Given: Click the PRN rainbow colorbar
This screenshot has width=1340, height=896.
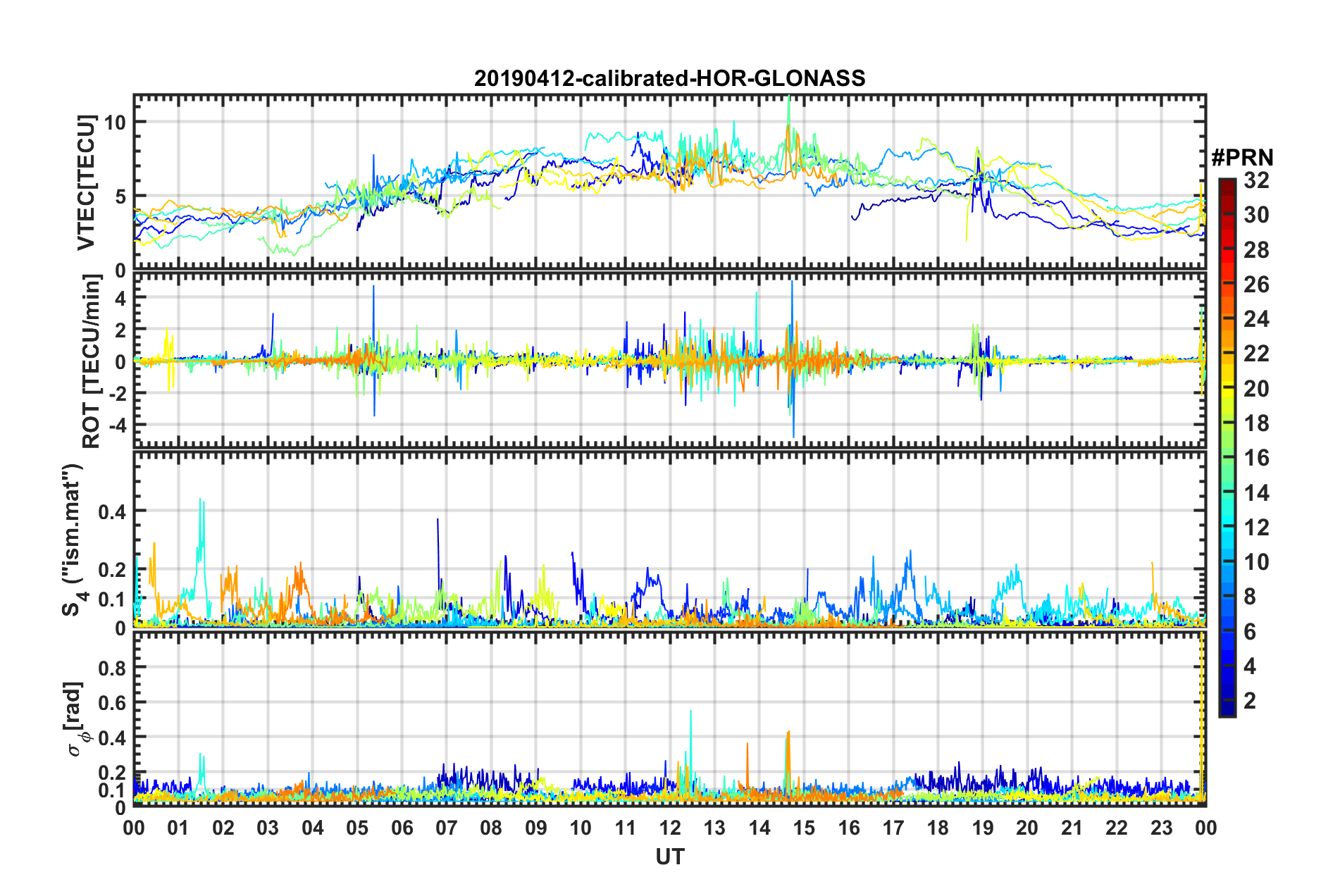Looking at the screenshot, I should coord(1227,447).
